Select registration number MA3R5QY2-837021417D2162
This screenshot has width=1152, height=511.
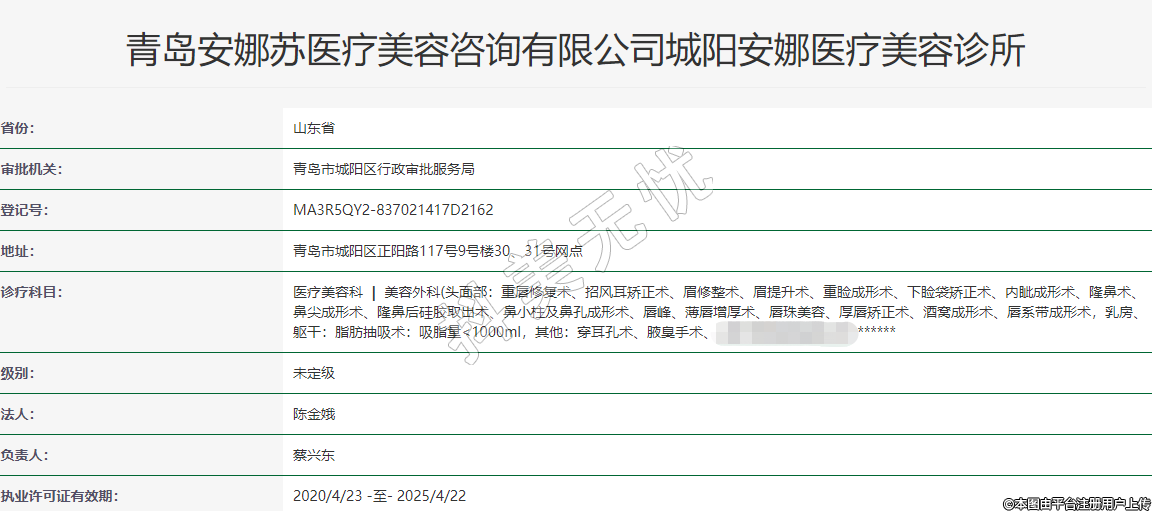(393, 210)
